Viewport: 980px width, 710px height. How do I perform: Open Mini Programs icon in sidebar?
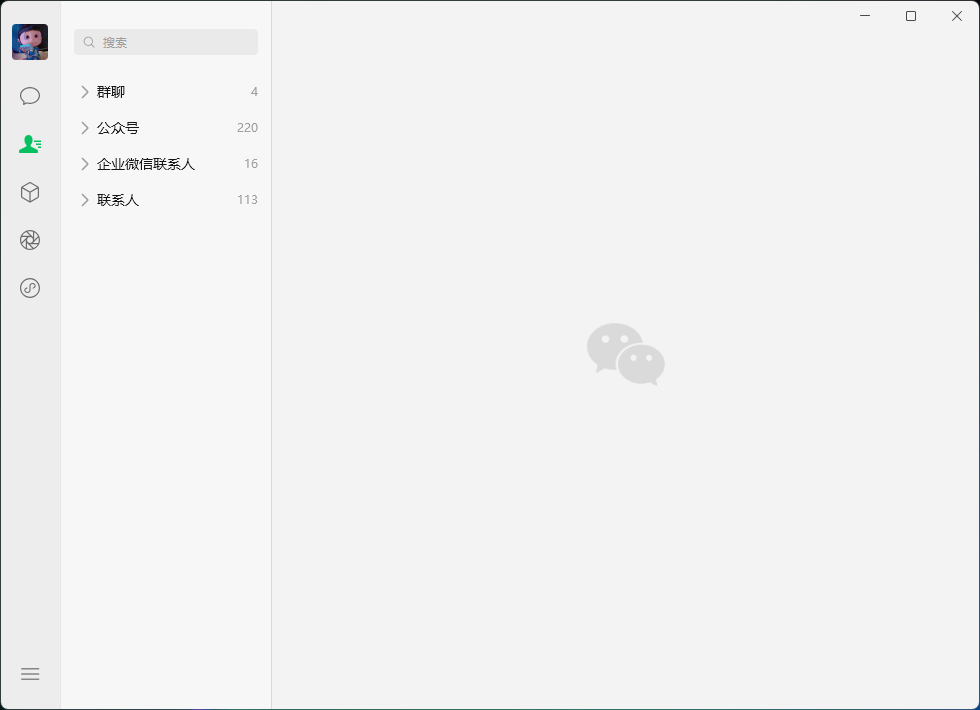tap(30, 288)
